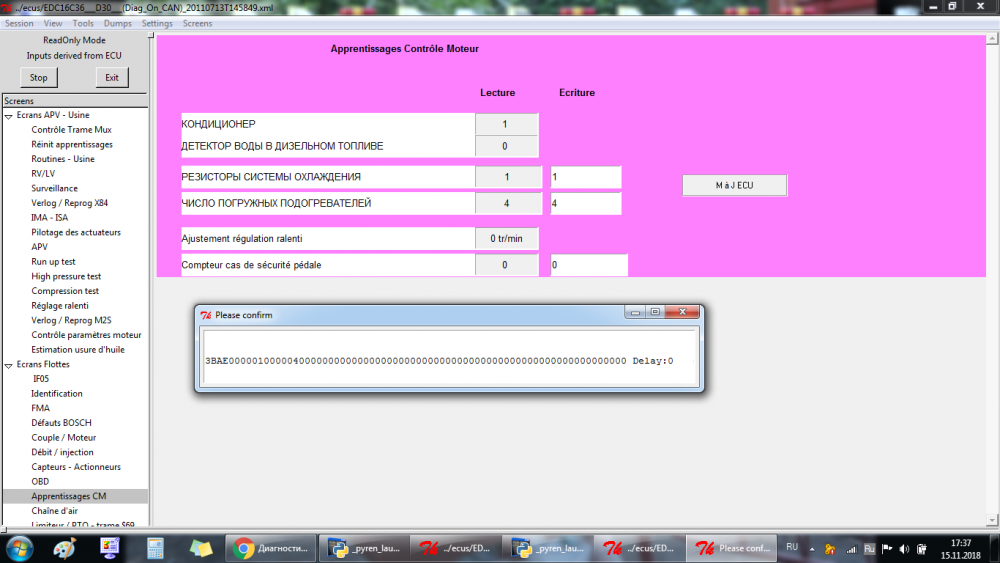Open taskbar clock showing 17:37

(x=960, y=549)
